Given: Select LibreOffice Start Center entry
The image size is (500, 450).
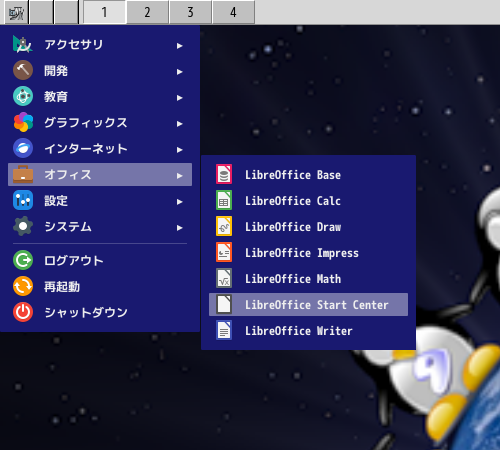Looking at the screenshot, I should pos(308,305).
